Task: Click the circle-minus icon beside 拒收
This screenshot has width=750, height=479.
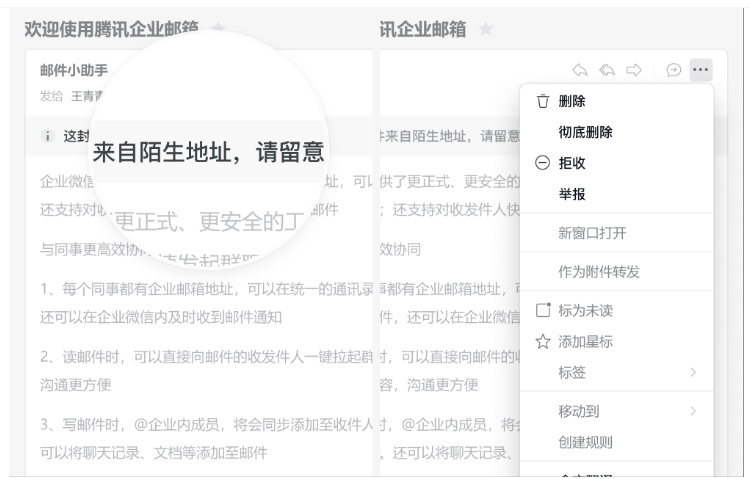Action: point(543,163)
